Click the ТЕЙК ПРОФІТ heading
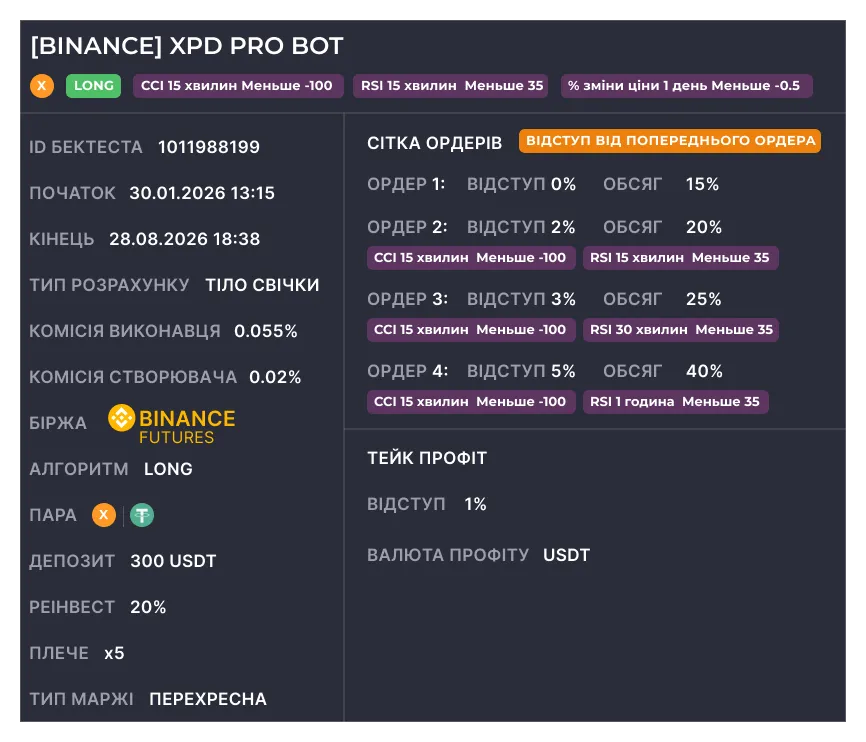 click(x=427, y=458)
